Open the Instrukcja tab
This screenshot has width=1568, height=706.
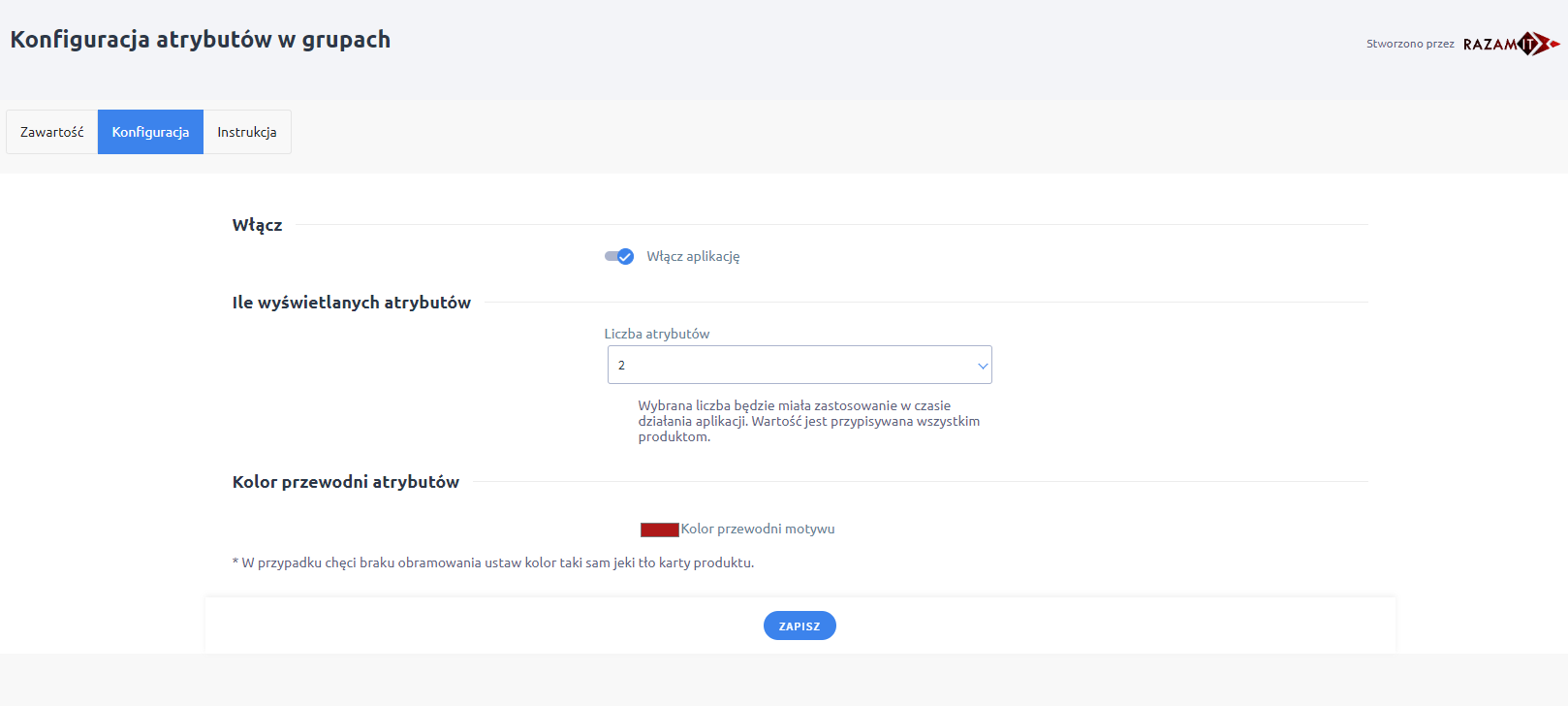[247, 132]
